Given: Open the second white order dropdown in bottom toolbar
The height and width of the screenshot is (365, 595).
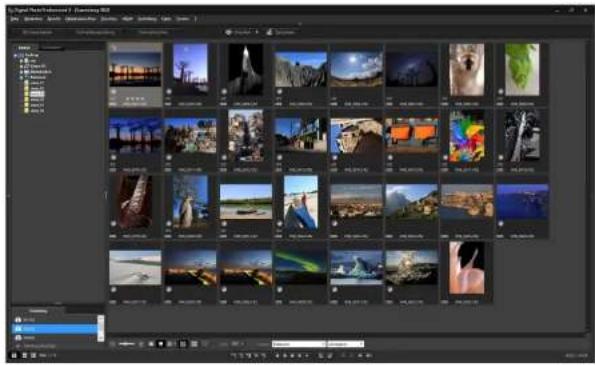Looking at the screenshot, I should 345,344.
